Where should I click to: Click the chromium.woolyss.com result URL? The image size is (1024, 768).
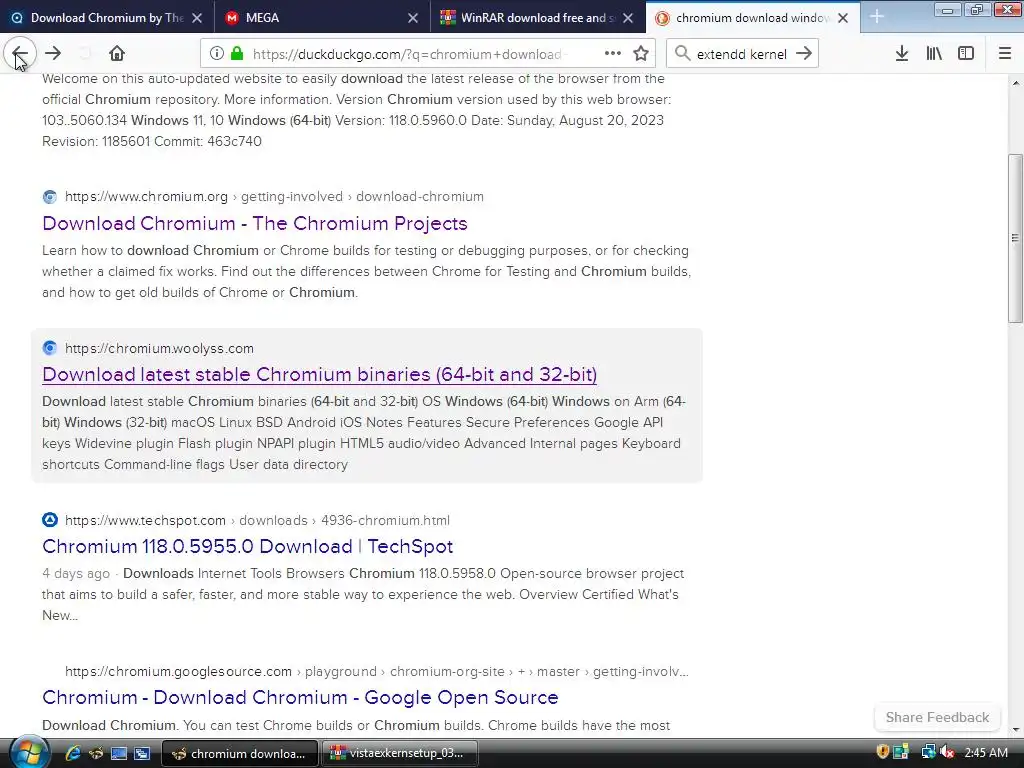tap(159, 348)
